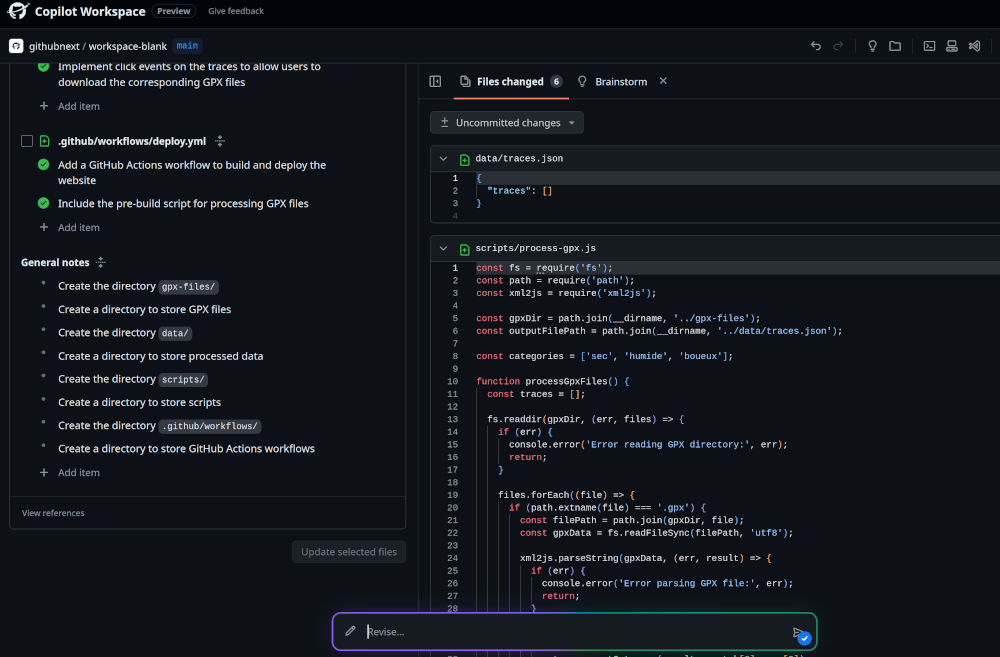This screenshot has width=1000, height=657.
Task: Click the Update selected files button
Action: [x=349, y=552]
